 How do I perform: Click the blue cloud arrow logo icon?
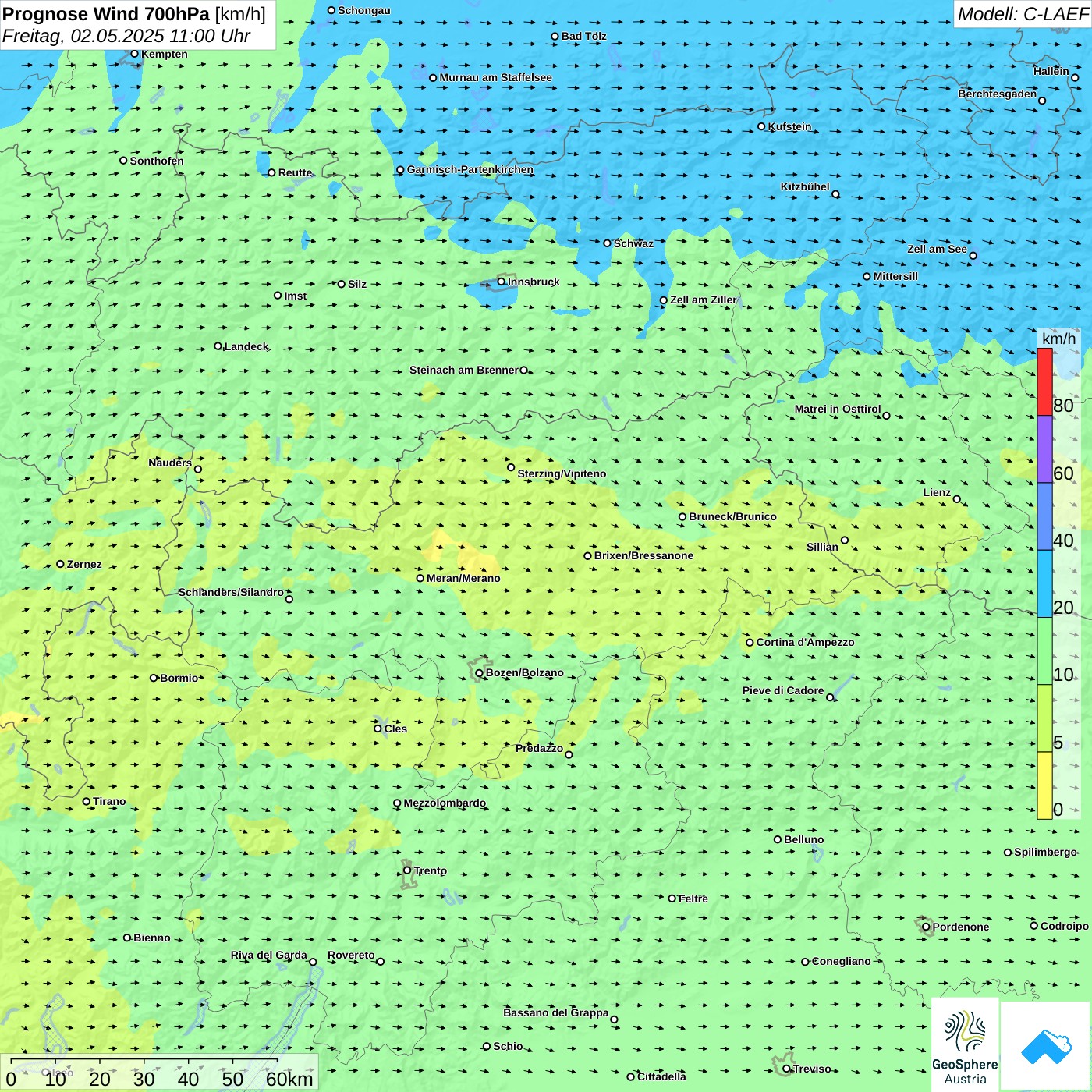point(1045,1045)
